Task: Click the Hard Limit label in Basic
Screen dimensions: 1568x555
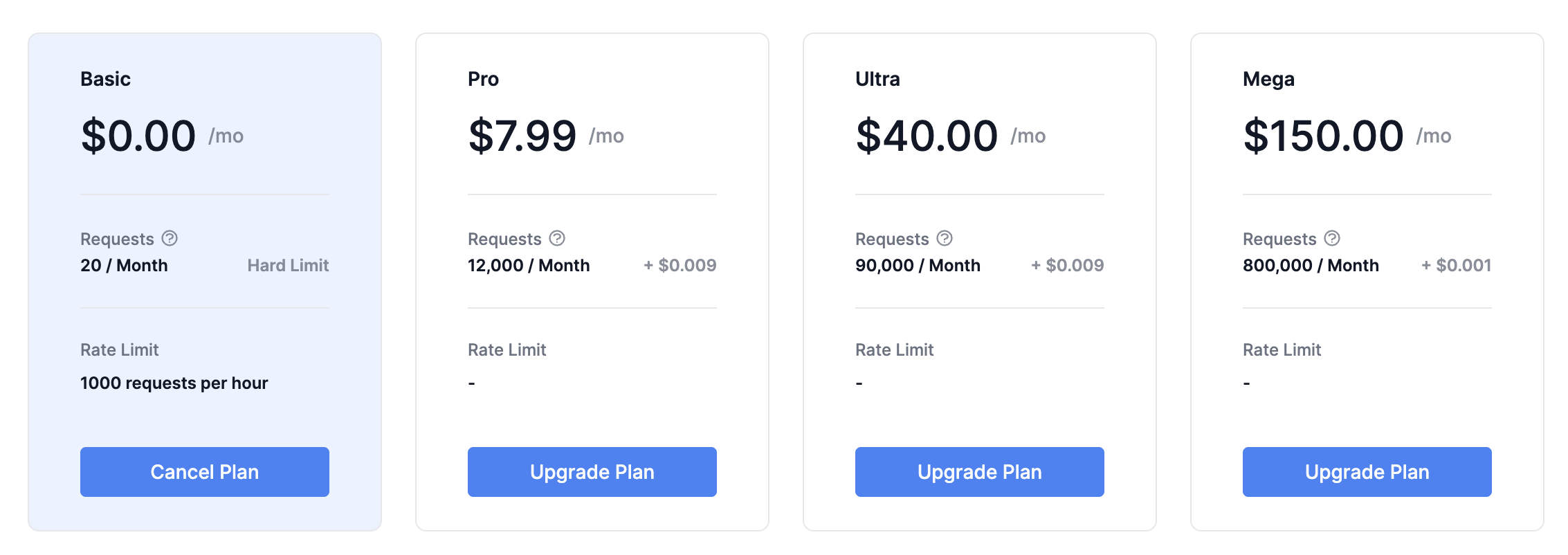Action: click(x=288, y=266)
